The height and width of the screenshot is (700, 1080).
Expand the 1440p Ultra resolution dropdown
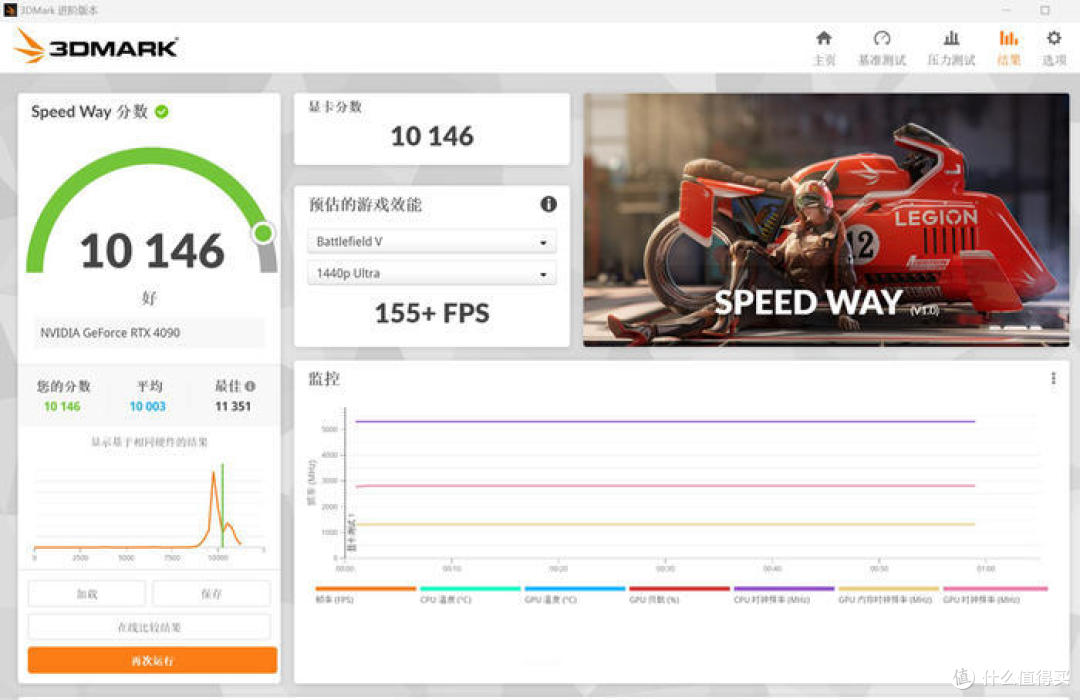432,274
